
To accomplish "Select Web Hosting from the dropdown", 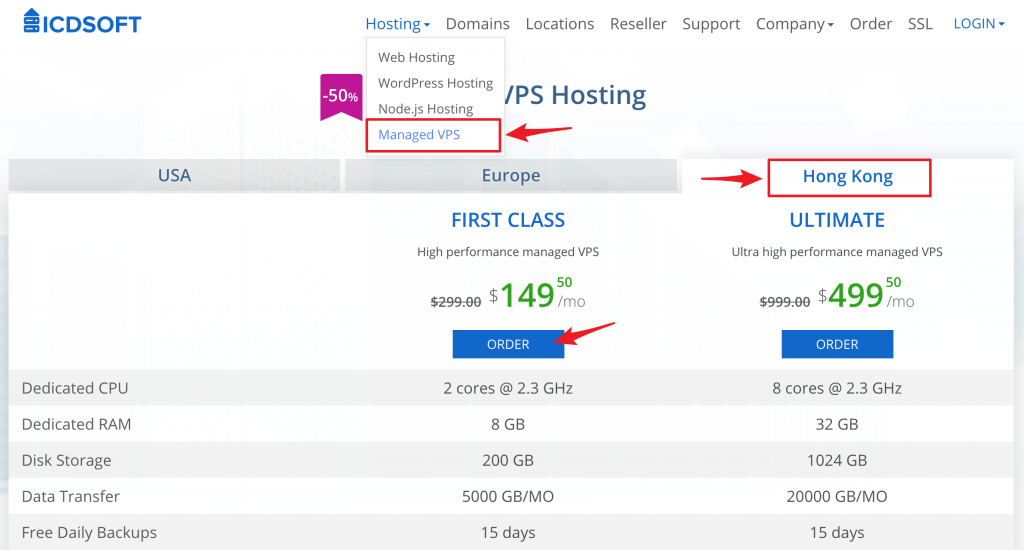I will [x=416, y=57].
